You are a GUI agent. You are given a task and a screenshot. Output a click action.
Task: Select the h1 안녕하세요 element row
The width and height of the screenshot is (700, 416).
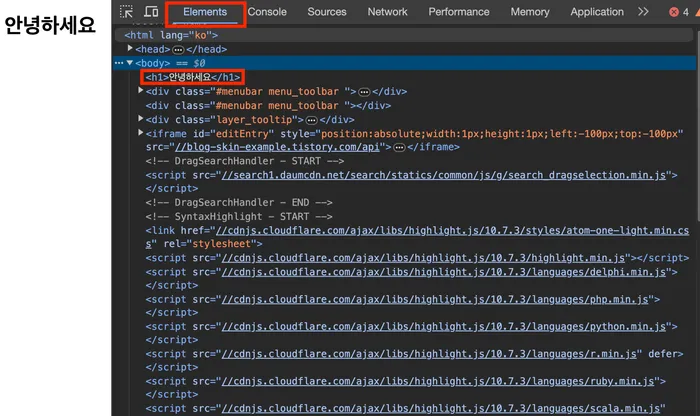[x=192, y=77]
